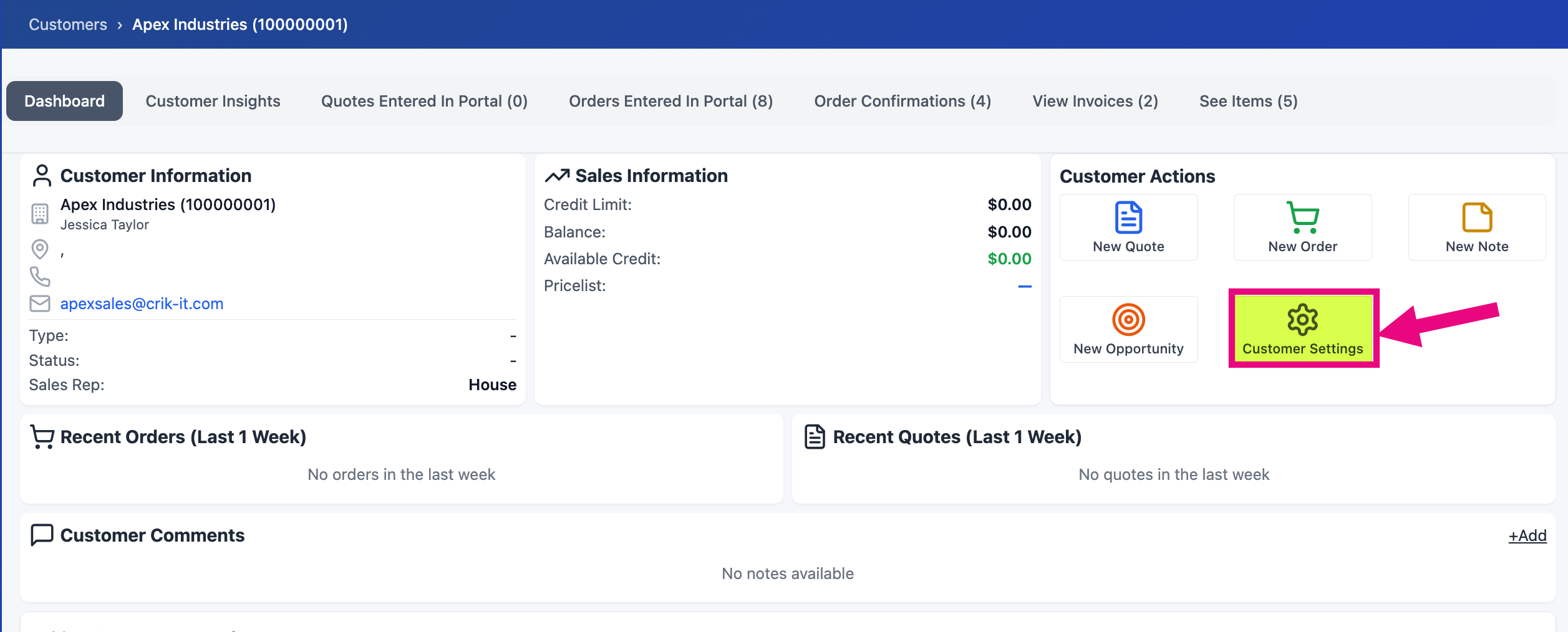Open the View Invoices tab
Screen dimensions: 1568x632
point(1095,101)
